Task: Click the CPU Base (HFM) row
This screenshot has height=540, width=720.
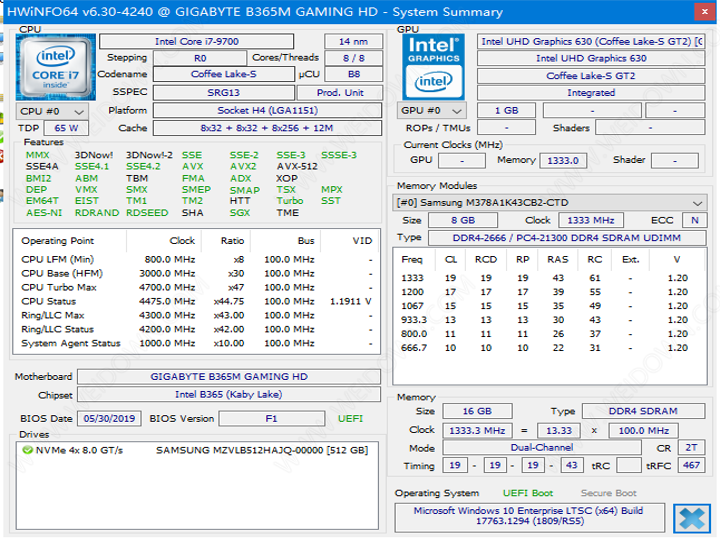Action: coord(196,274)
